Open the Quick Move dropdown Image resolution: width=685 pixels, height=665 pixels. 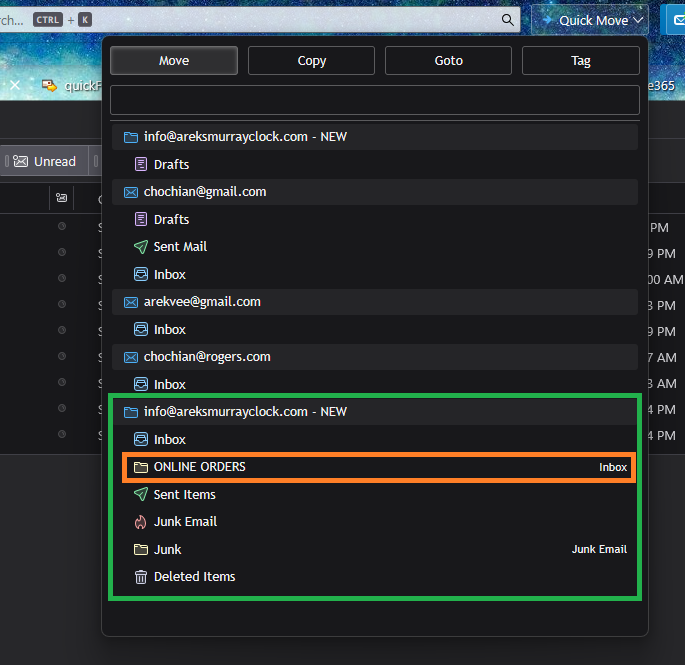[590, 20]
